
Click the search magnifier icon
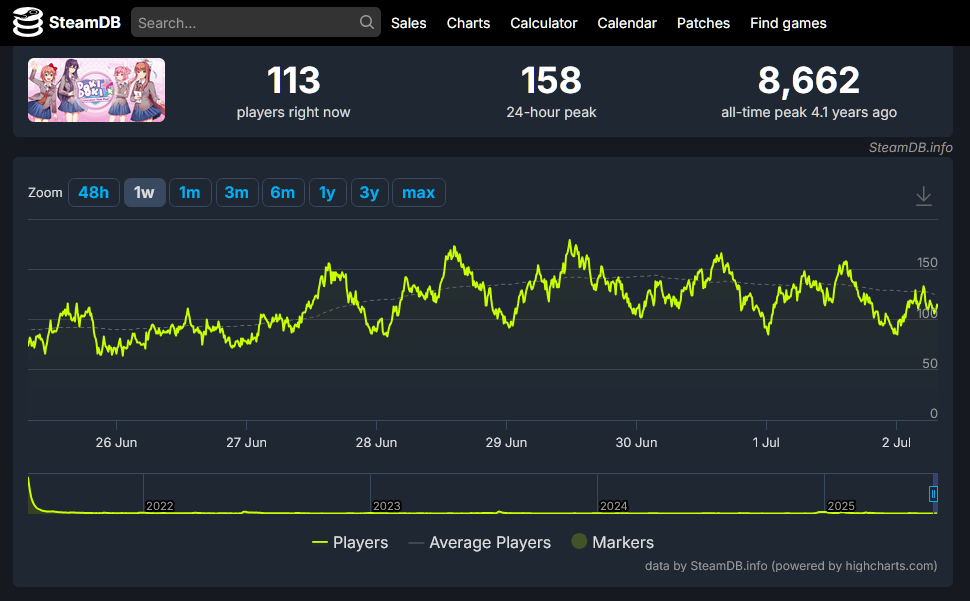click(366, 22)
